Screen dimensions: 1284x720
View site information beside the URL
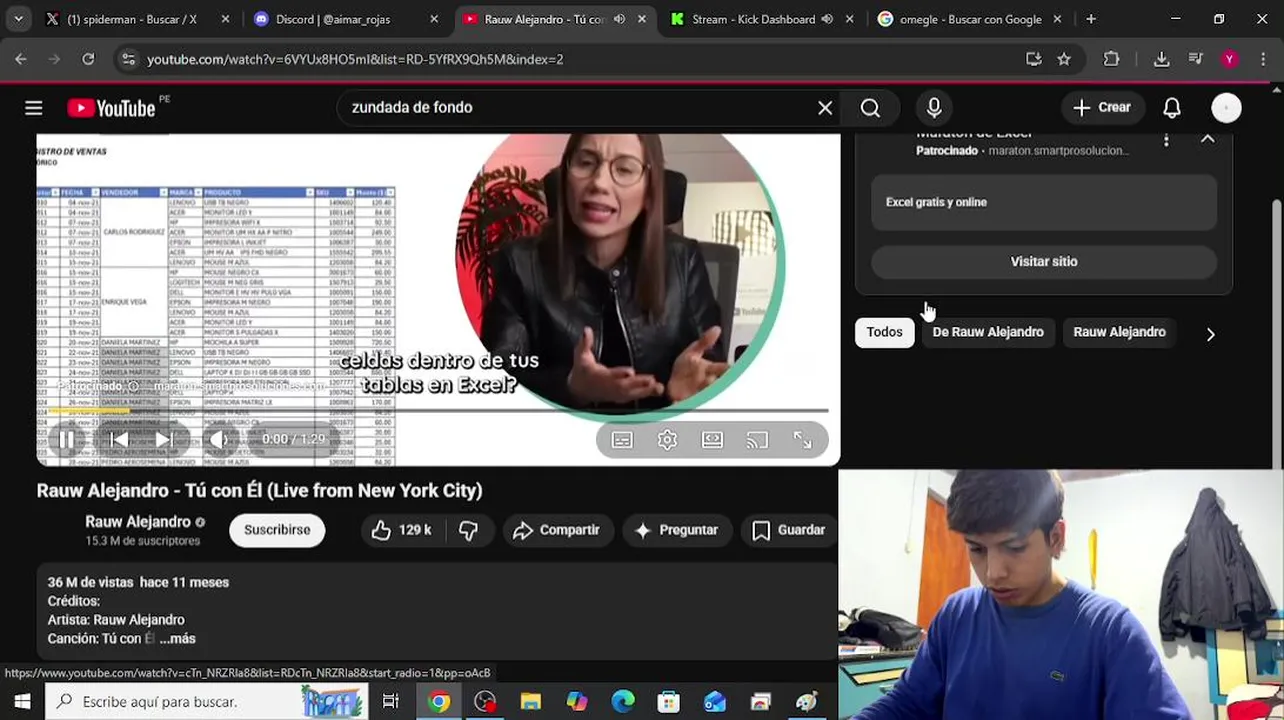[128, 59]
